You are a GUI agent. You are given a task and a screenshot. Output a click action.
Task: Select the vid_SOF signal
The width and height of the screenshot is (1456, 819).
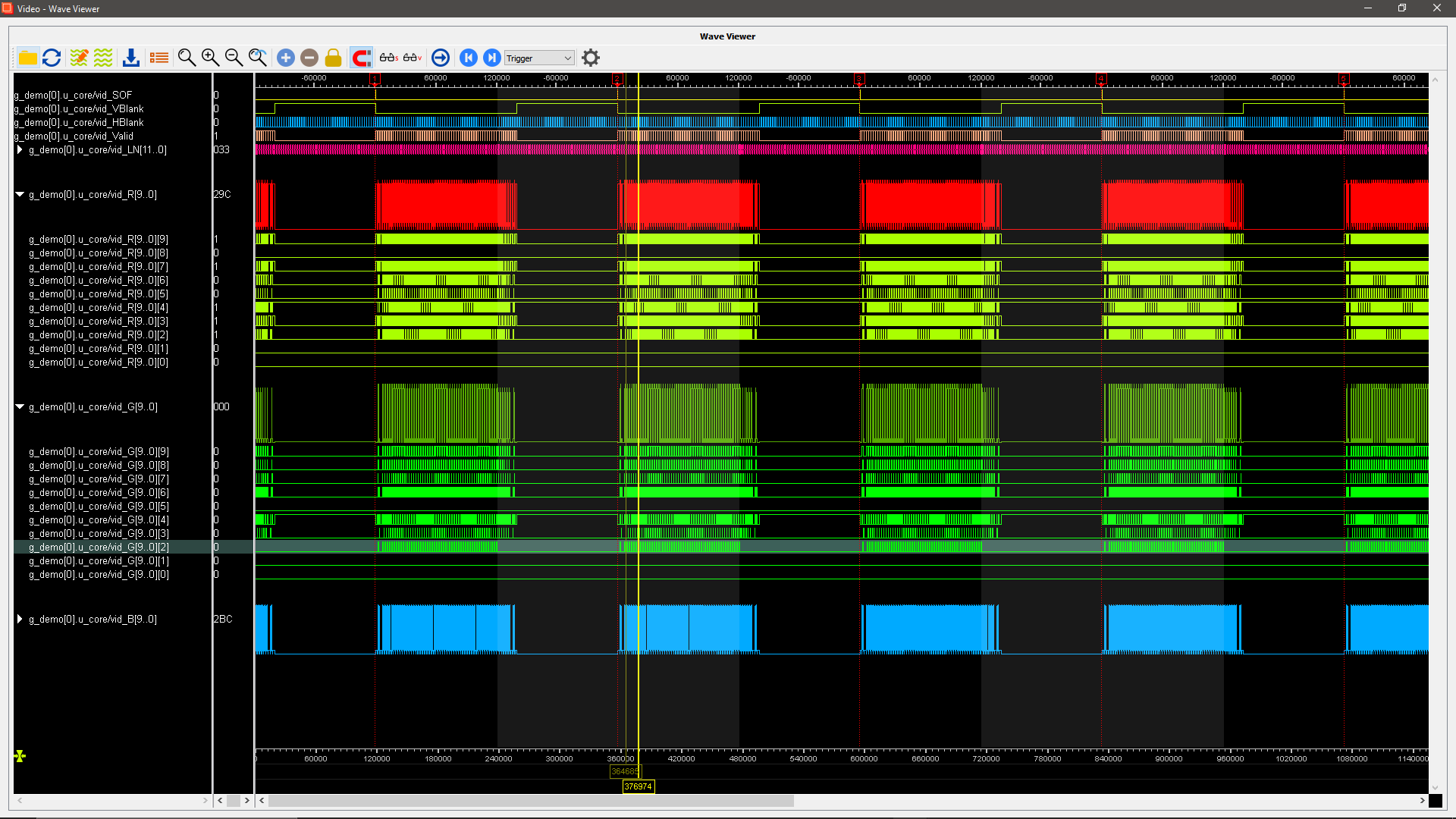pyautogui.click(x=74, y=96)
